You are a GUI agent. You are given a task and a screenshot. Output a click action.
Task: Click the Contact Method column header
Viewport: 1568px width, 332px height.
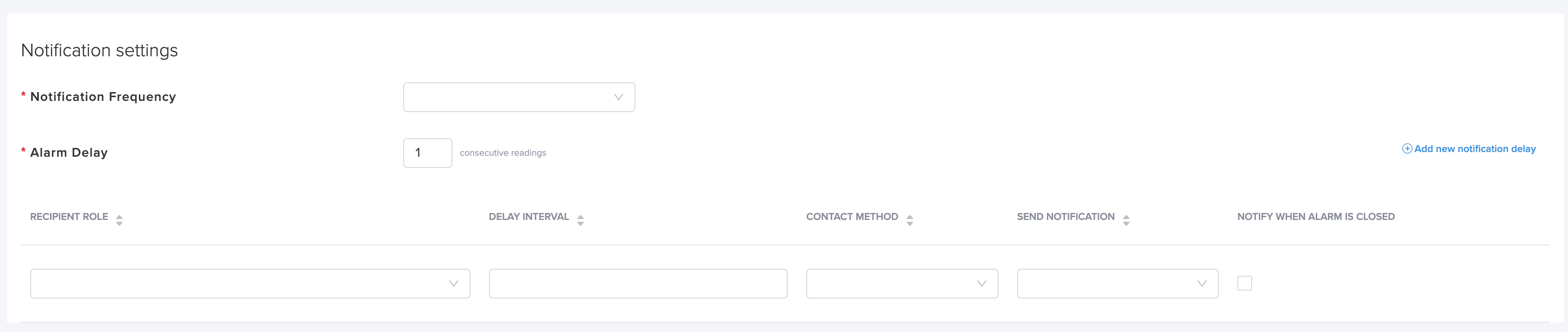852,217
